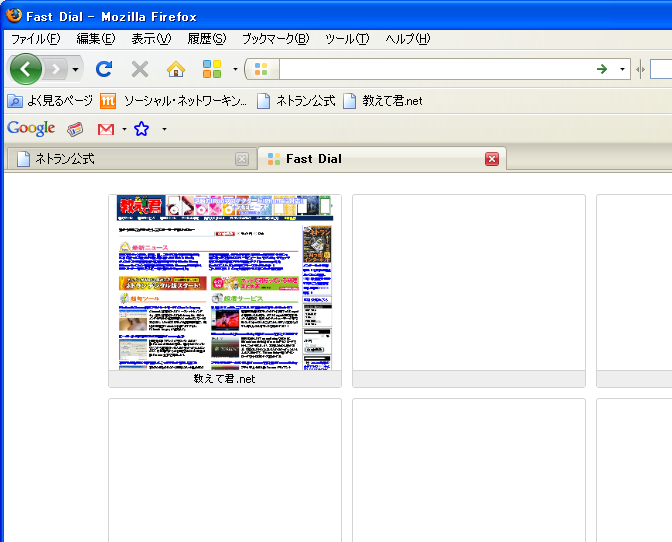Viewport: 672px width, 542px height.
Task: Click the blue bookmark star icon
Action: 141,129
